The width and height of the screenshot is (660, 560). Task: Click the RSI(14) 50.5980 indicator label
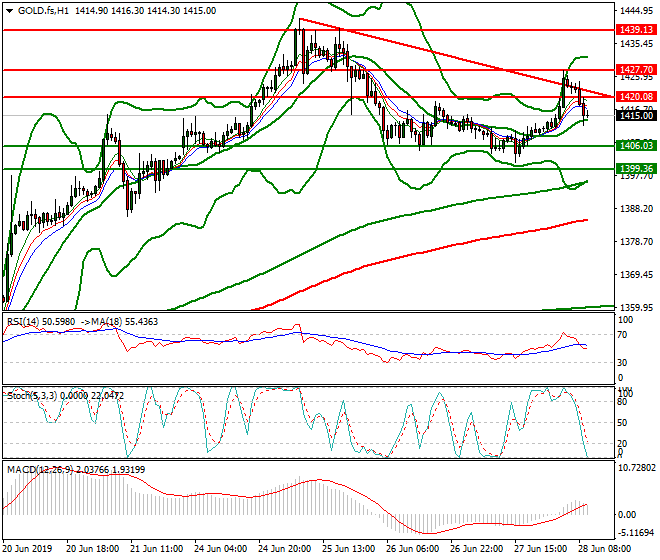[41, 322]
